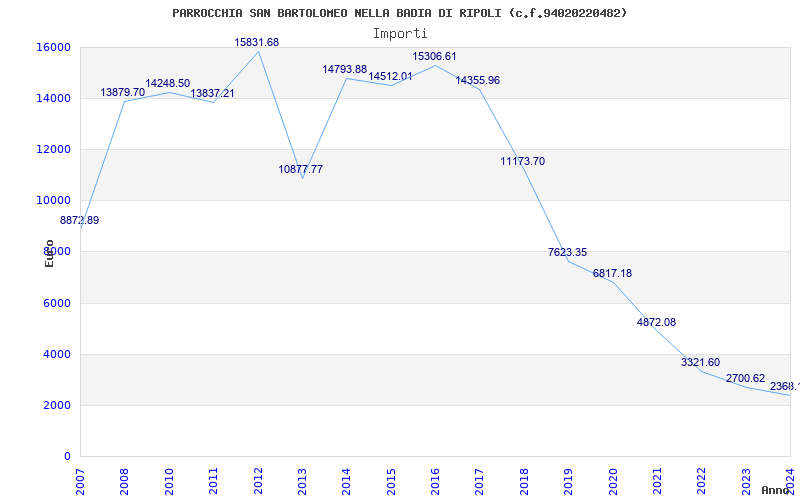Click y-axis tick 0
The height and width of the screenshot is (500, 800).
pyautogui.click(x=67, y=456)
